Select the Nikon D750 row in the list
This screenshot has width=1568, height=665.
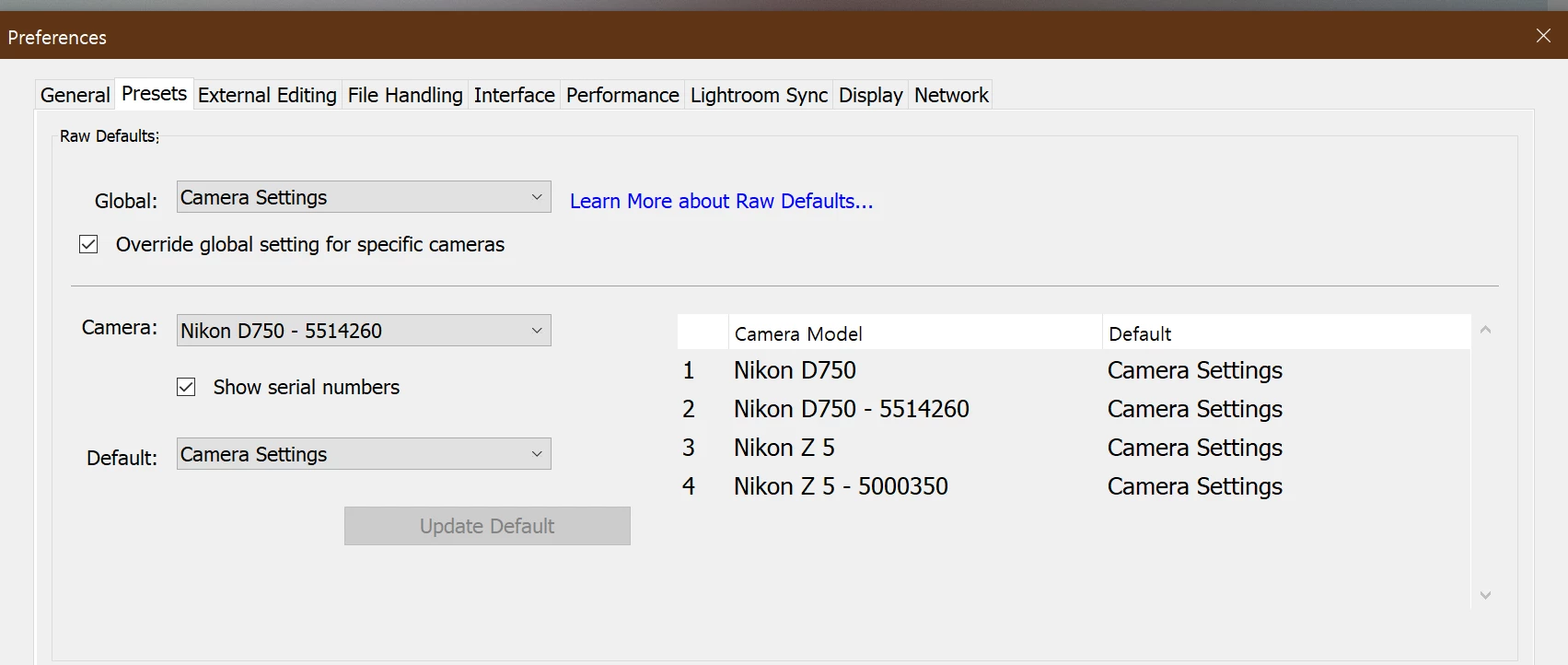[1074, 370]
